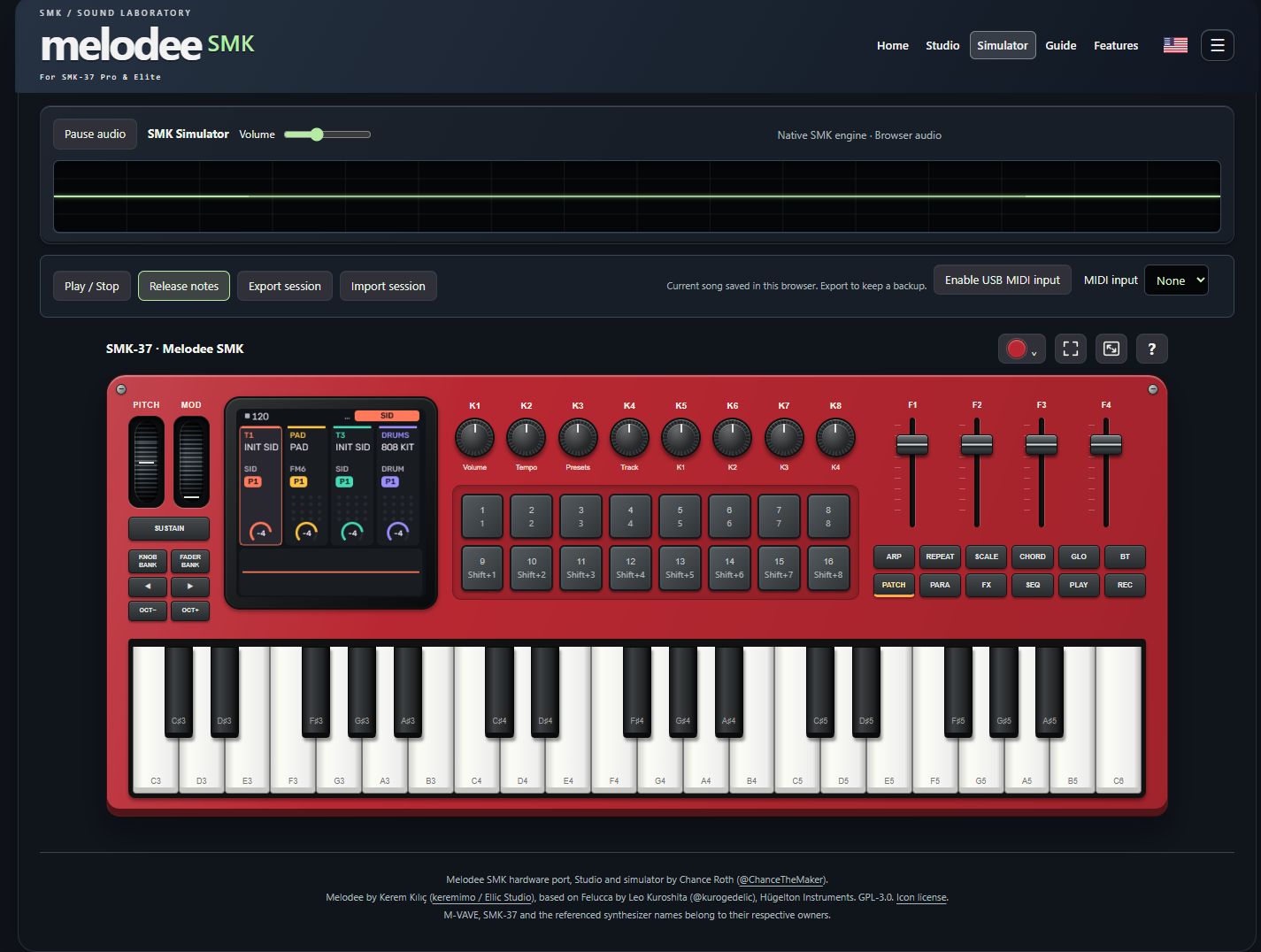Viewport: 1261px width, 952px height.
Task: Open the MIDI input dropdown
Action: click(1176, 280)
